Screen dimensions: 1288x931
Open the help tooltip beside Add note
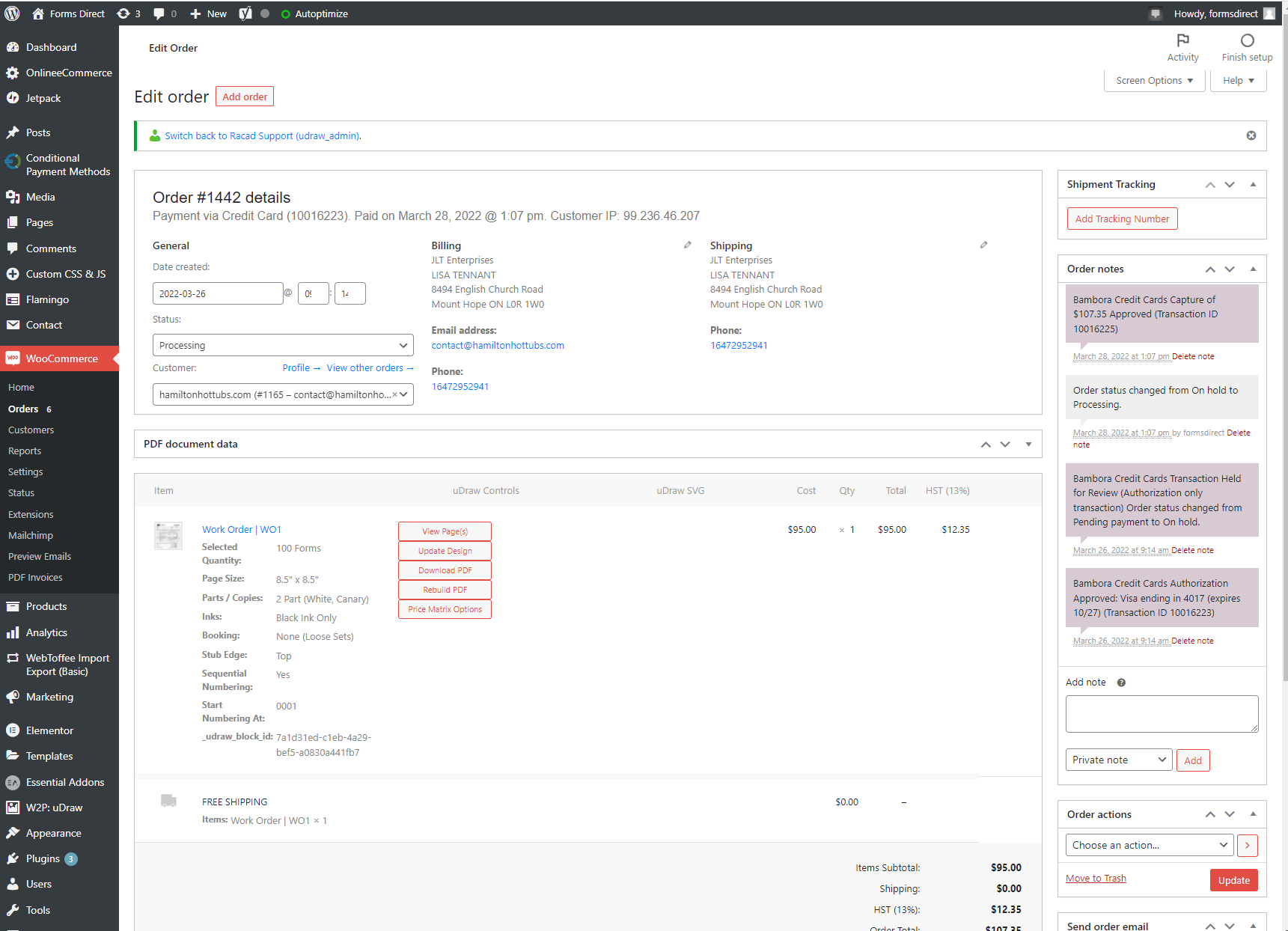1121,683
